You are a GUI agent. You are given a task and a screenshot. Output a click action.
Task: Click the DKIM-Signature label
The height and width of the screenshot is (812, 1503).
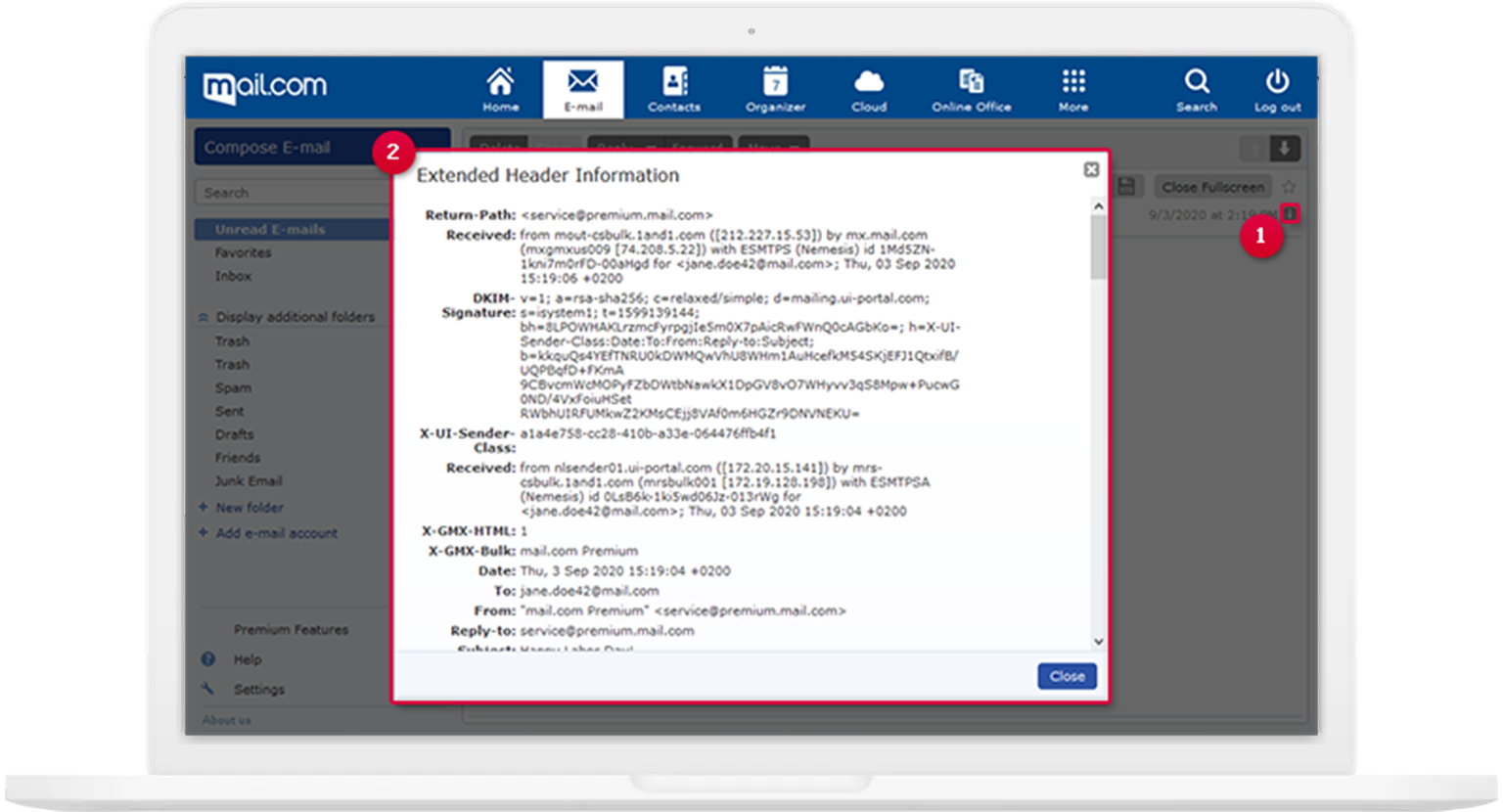pyautogui.click(x=478, y=305)
